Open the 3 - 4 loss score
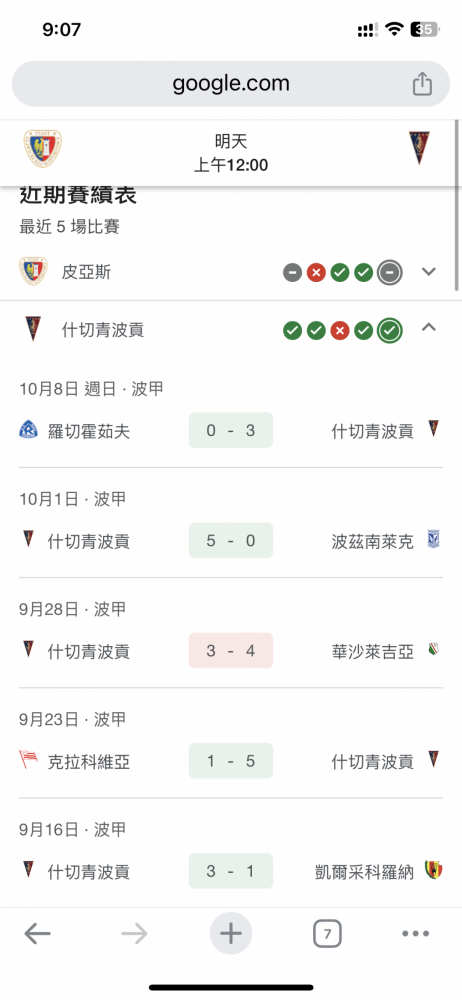Screen dimensions: 462x1000 point(231,651)
